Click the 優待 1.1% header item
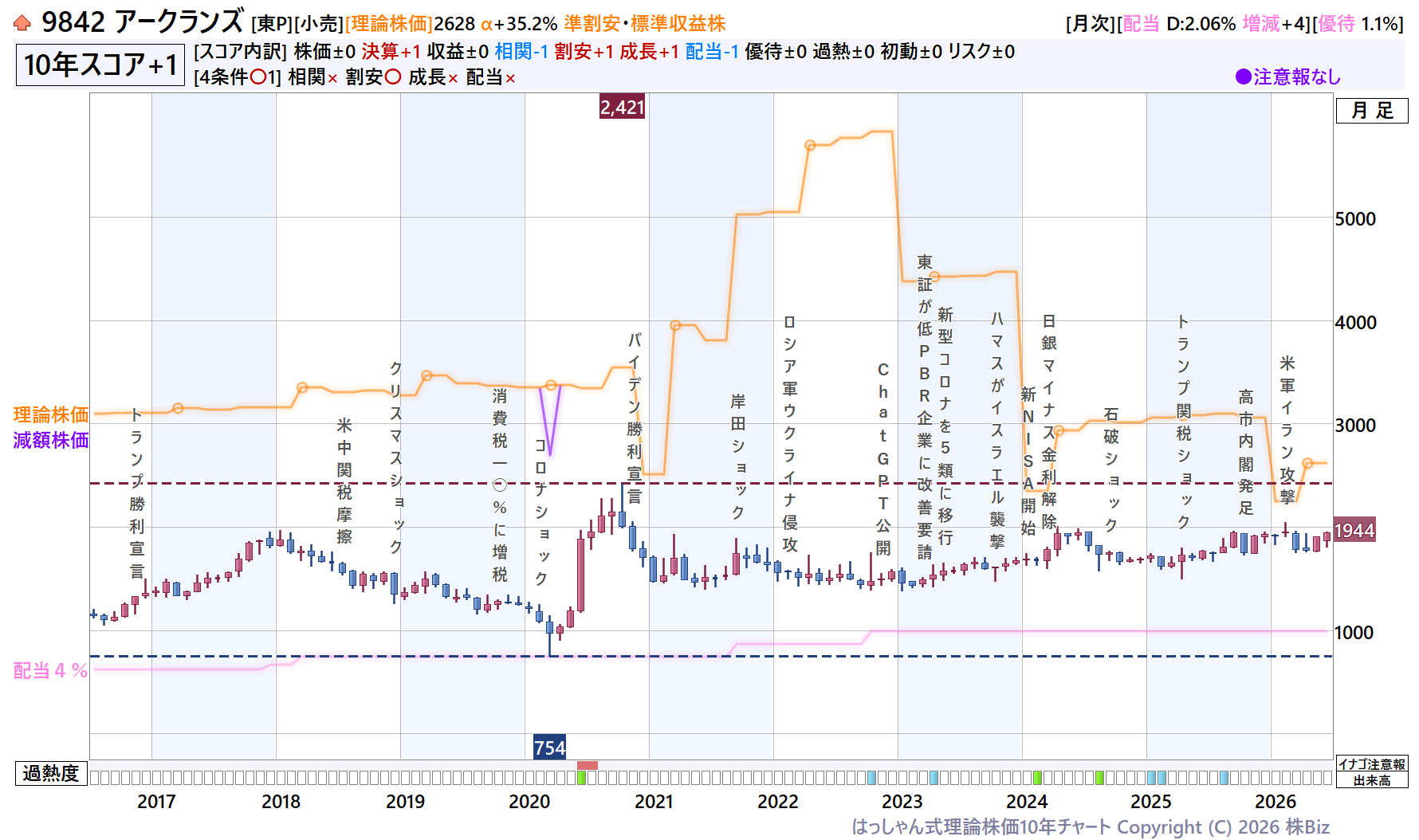The image size is (1419, 840). click(x=1358, y=24)
